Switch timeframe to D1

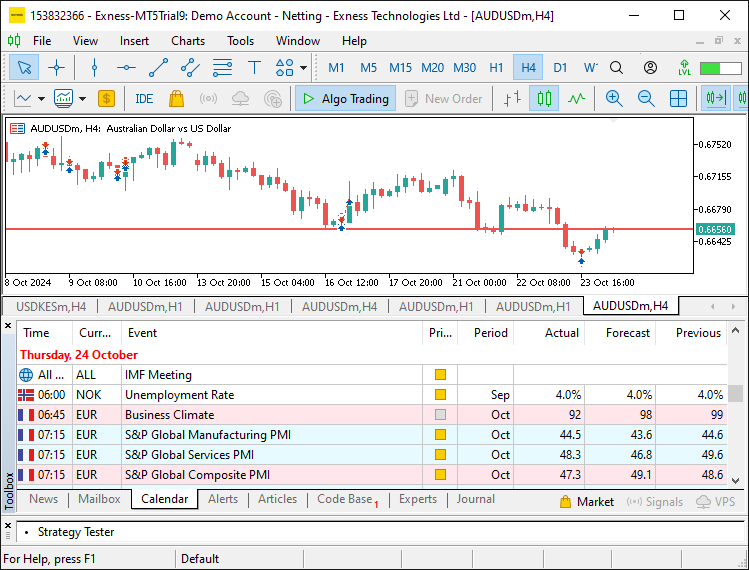tap(560, 67)
